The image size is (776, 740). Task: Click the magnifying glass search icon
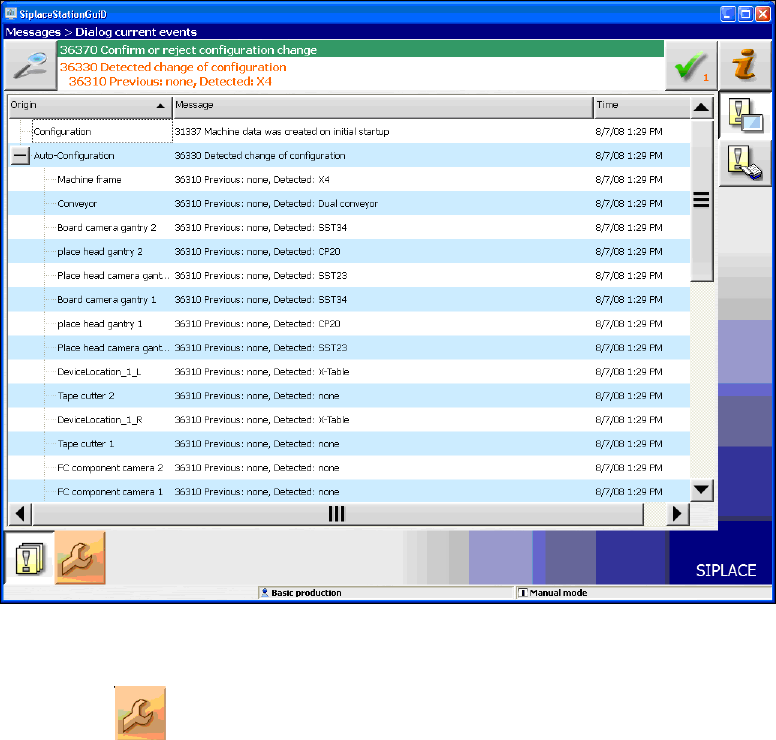point(30,65)
